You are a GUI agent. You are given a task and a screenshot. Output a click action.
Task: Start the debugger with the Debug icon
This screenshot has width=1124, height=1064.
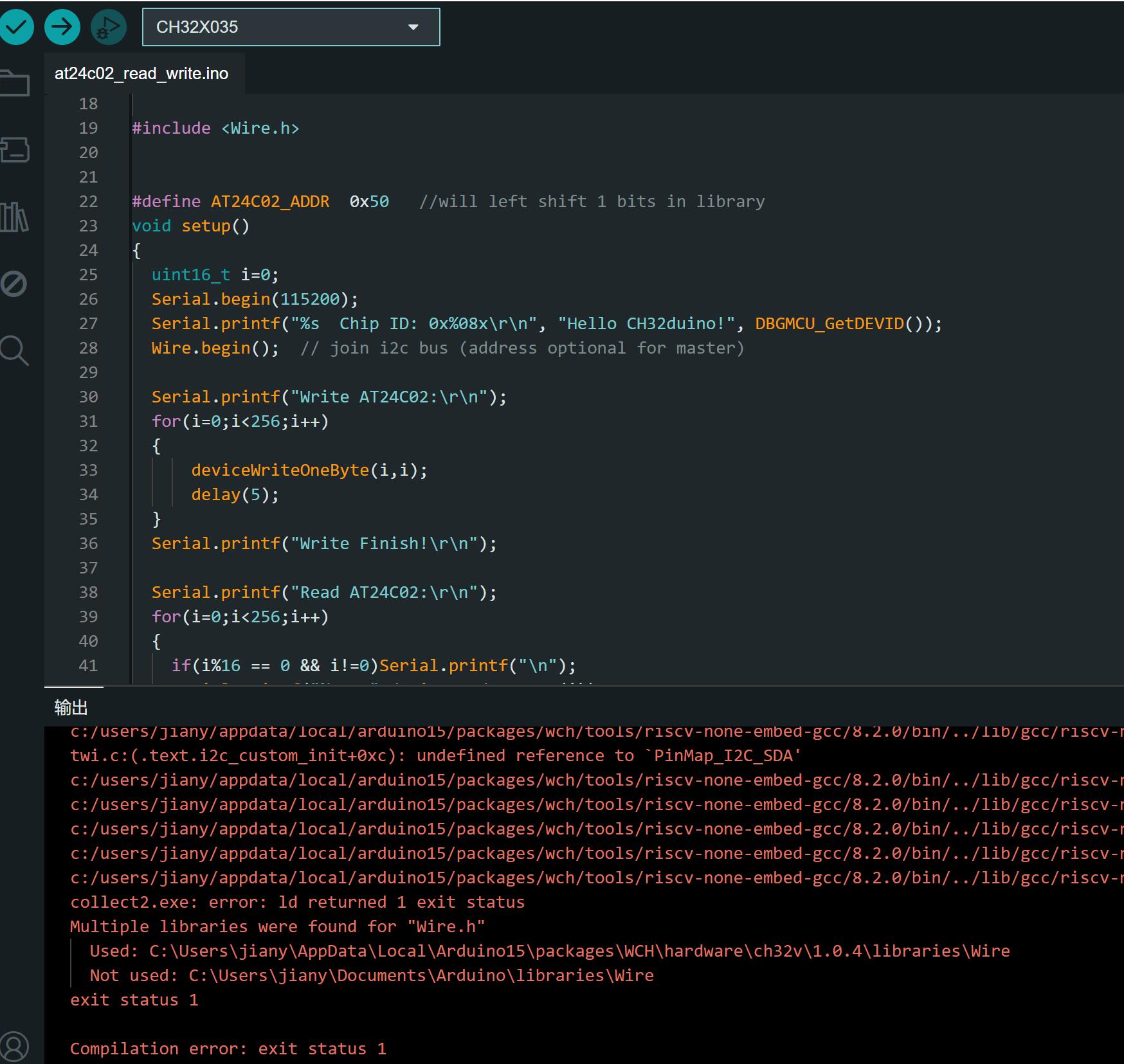point(109,27)
